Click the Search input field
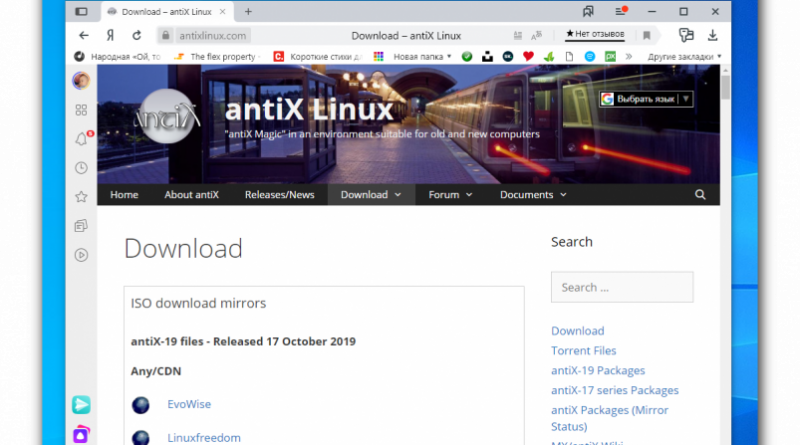Viewport: 800px width, 445px height. [621, 287]
